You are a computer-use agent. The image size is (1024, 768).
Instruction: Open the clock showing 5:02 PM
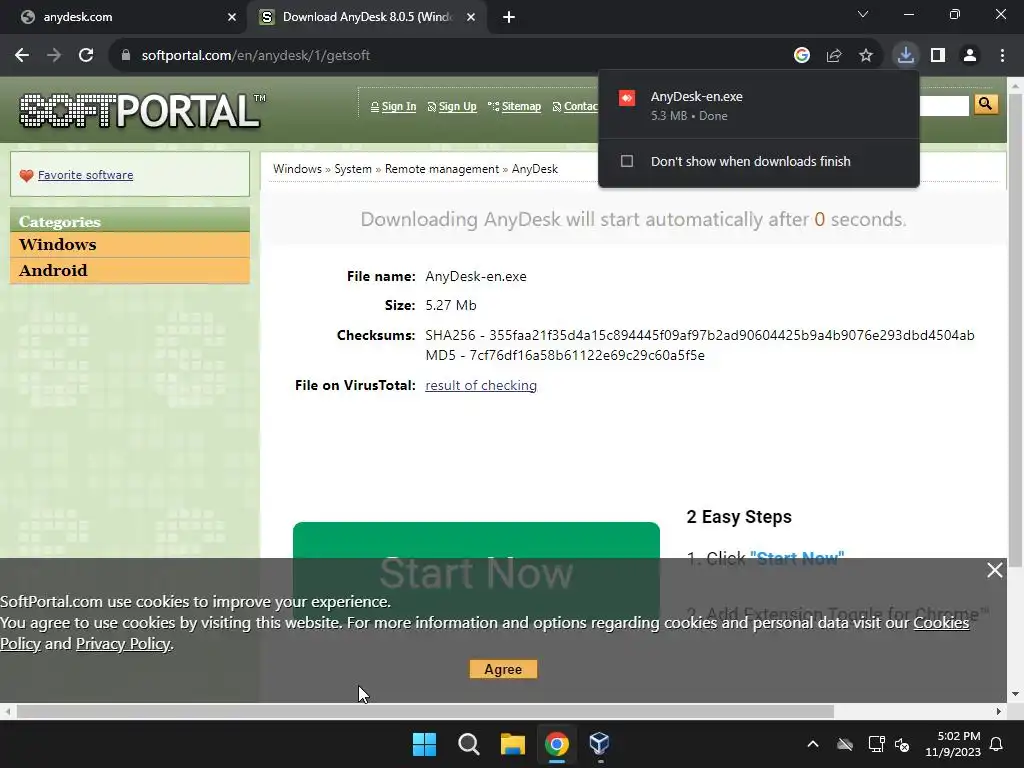pyautogui.click(x=953, y=744)
